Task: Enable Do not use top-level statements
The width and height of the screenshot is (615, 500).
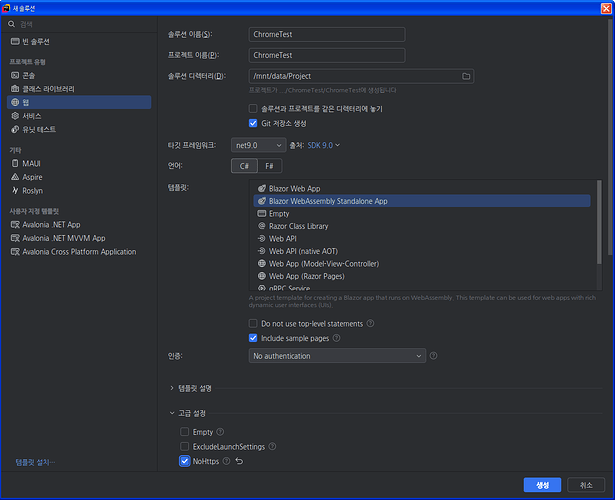Action: point(253,324)
